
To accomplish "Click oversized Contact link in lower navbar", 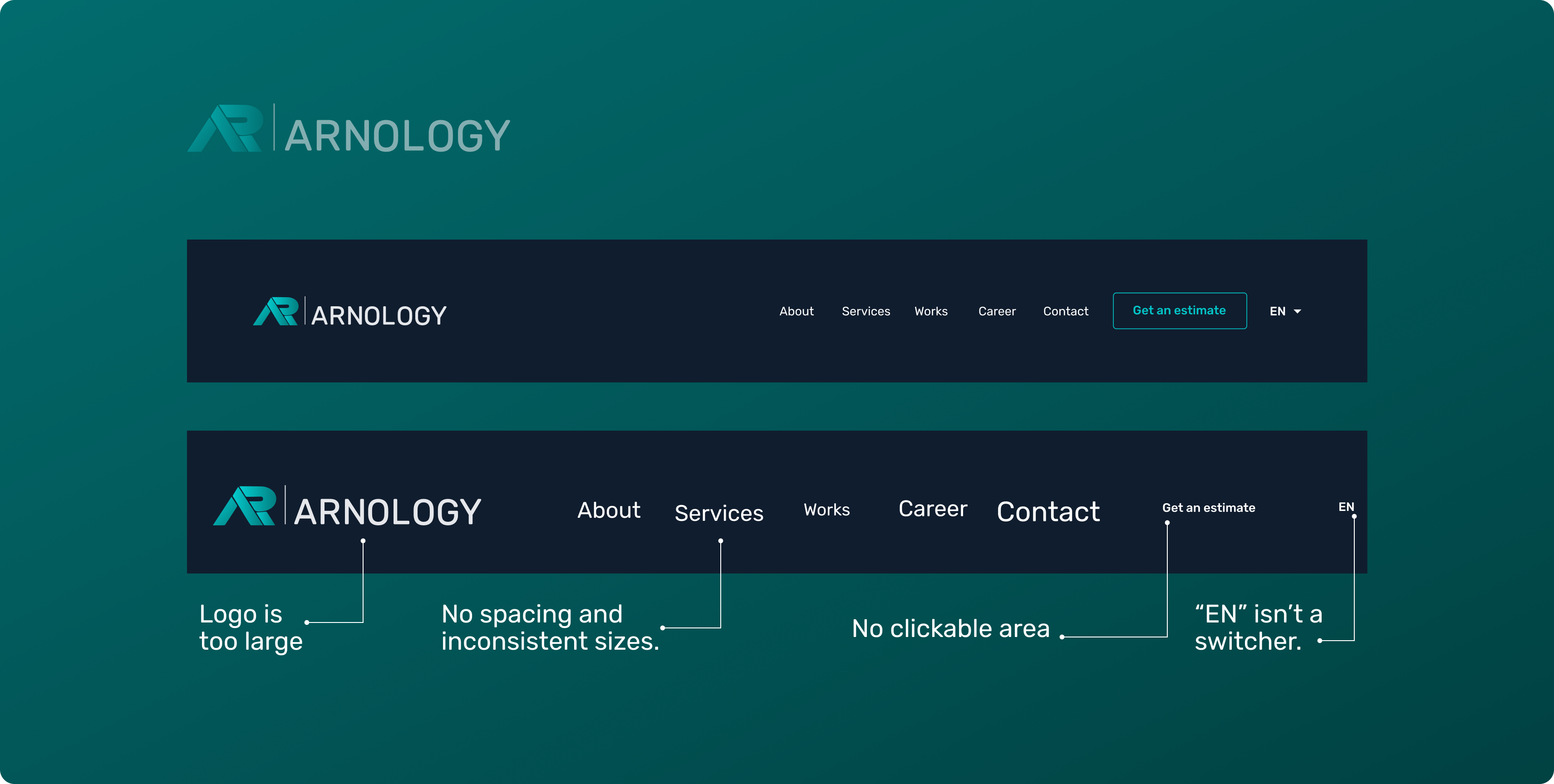I will point(1048,512).
